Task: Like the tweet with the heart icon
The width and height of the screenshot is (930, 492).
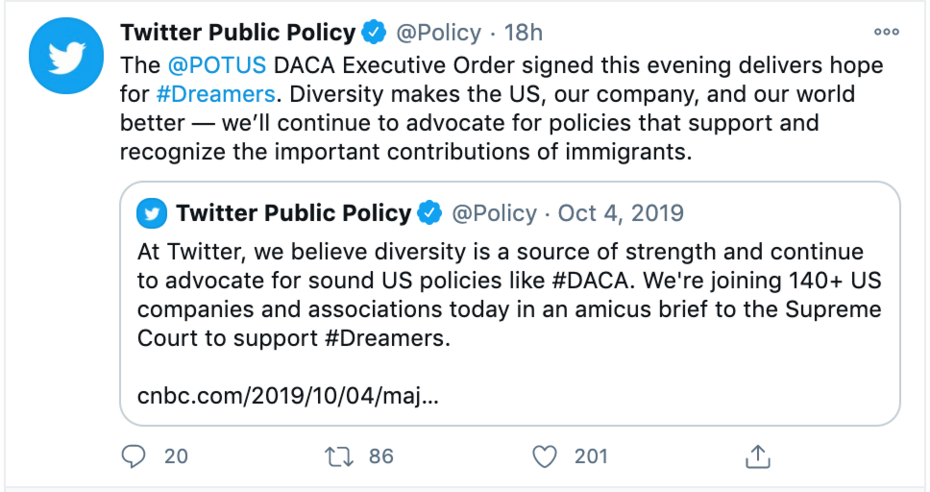Action: click(x=544, y=457)
